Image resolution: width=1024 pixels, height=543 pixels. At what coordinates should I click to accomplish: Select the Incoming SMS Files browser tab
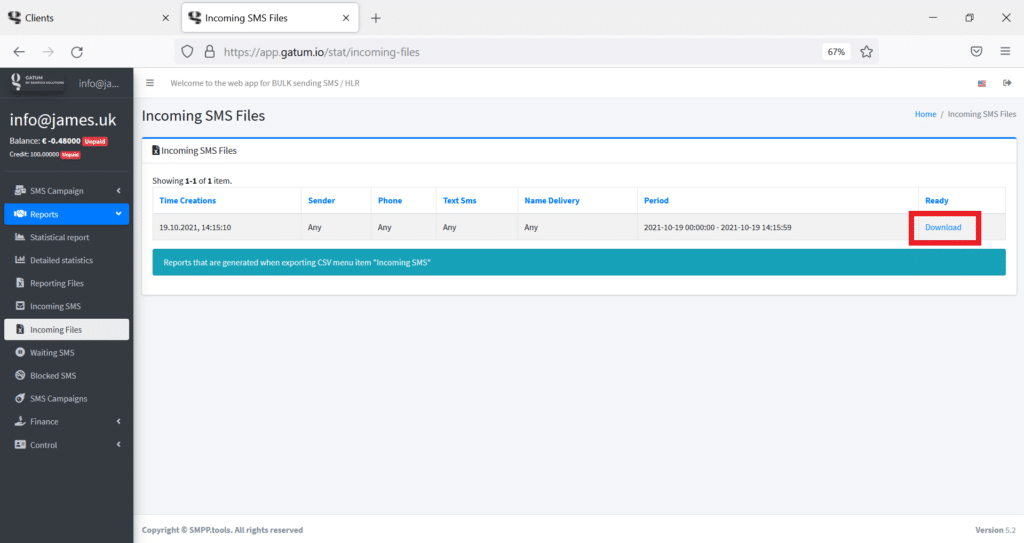270,18
